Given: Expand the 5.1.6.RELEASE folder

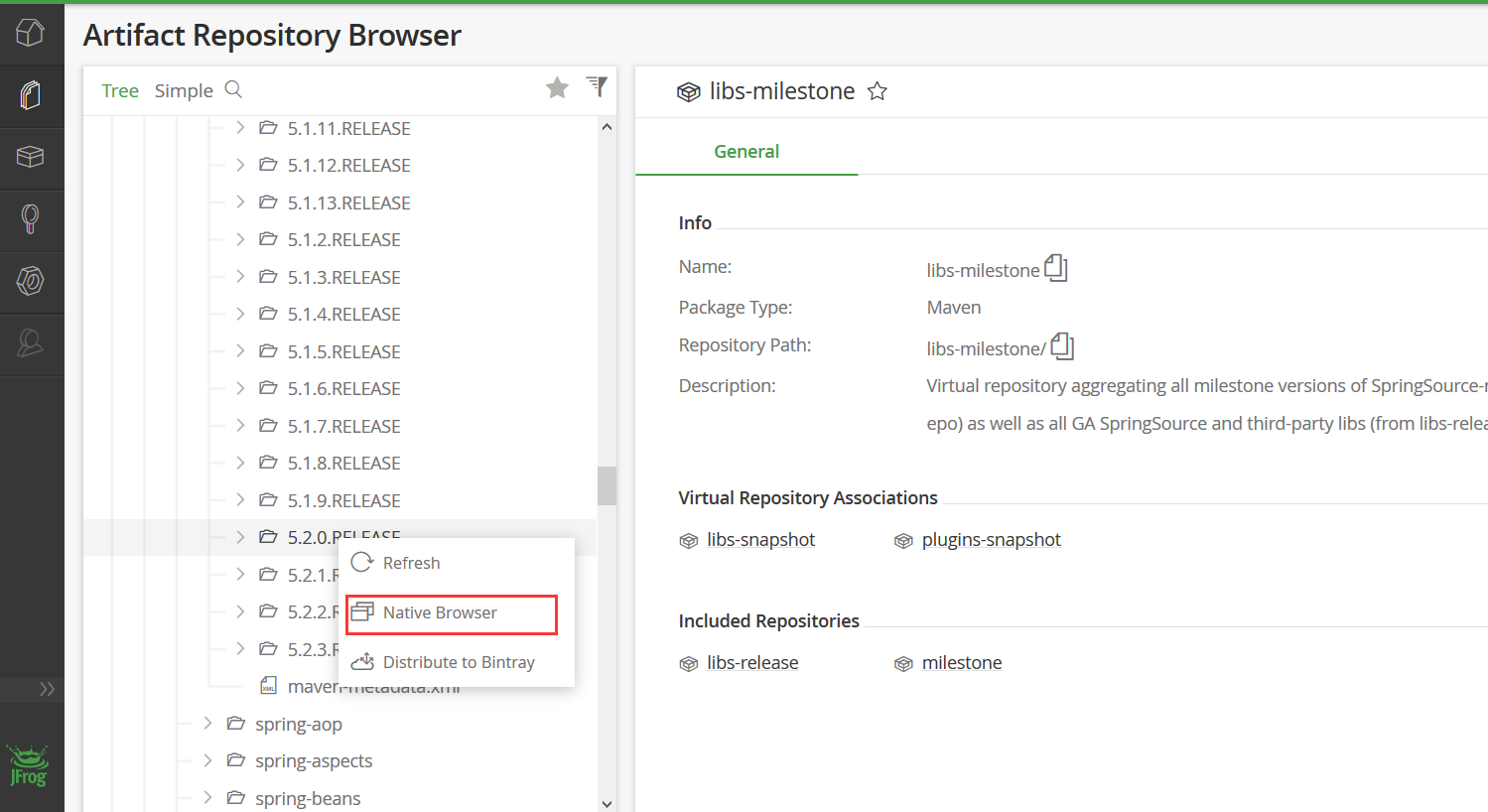Looking at the screenshot, I should 240,388.
